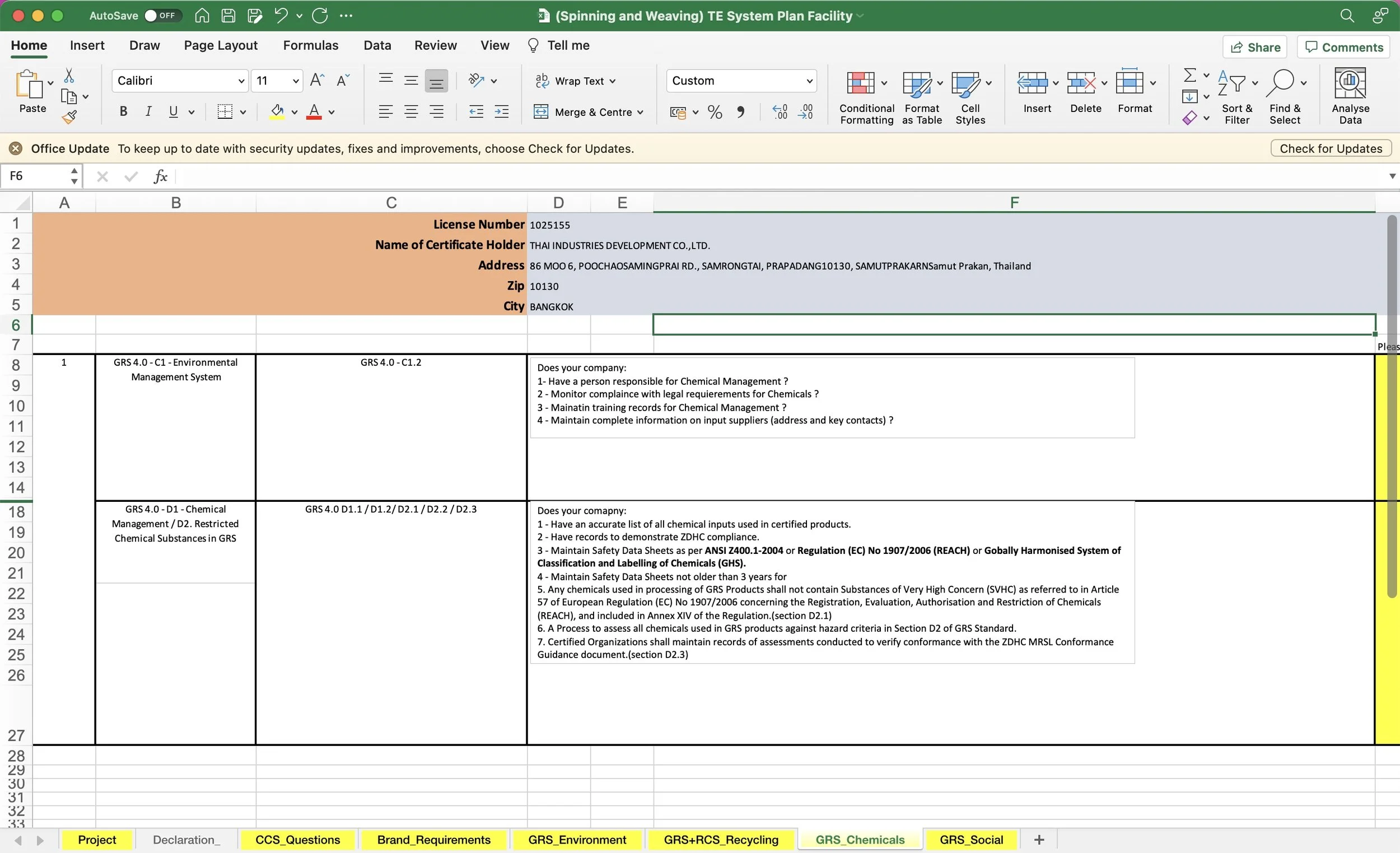This screenshot has height=853, width=1400.
Task: Click the Name Box showing F6
Action: click(x=34, y=176)
